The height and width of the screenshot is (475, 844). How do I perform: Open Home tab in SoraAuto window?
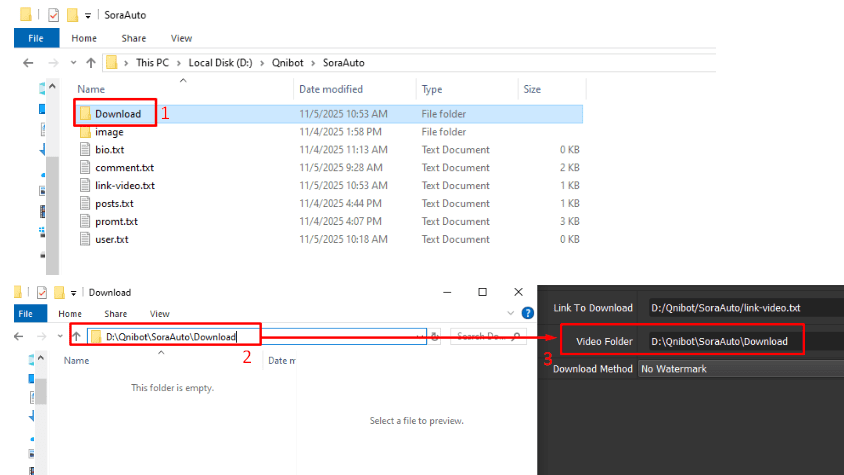[84, 38]
